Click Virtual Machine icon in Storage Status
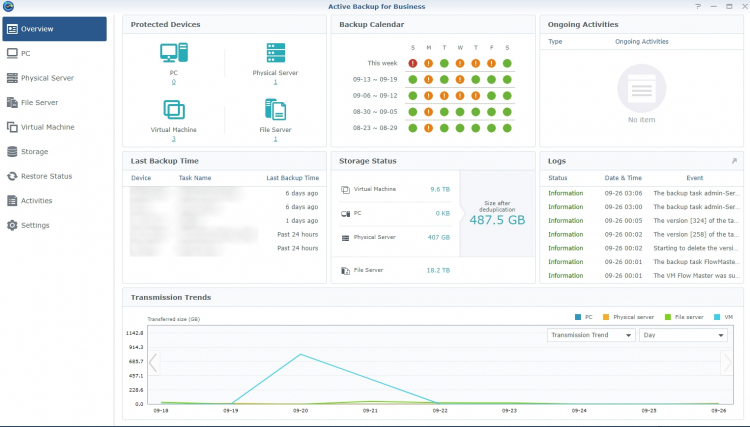Image resolution: width=750 pixels, height=427 pixels. (345, 189)
